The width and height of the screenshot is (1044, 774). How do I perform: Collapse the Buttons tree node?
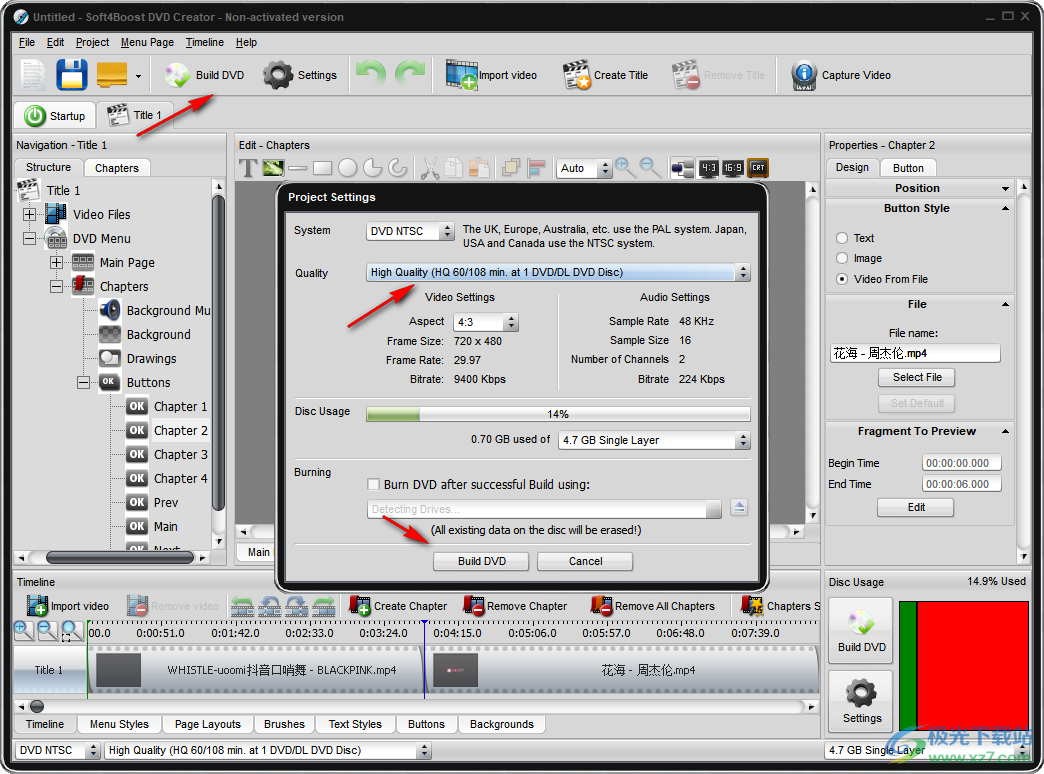pyautogui.click(x=83, y=382)
